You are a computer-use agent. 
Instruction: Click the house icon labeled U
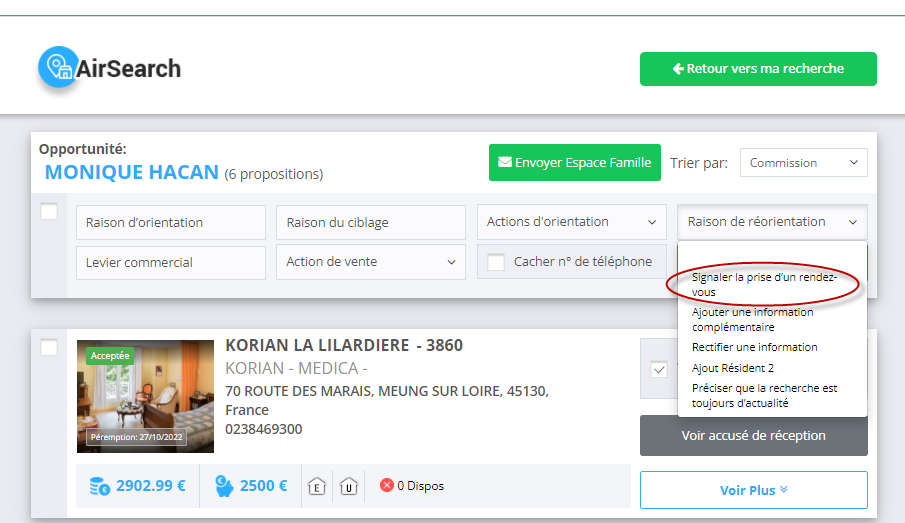click(x=349, y=486)
